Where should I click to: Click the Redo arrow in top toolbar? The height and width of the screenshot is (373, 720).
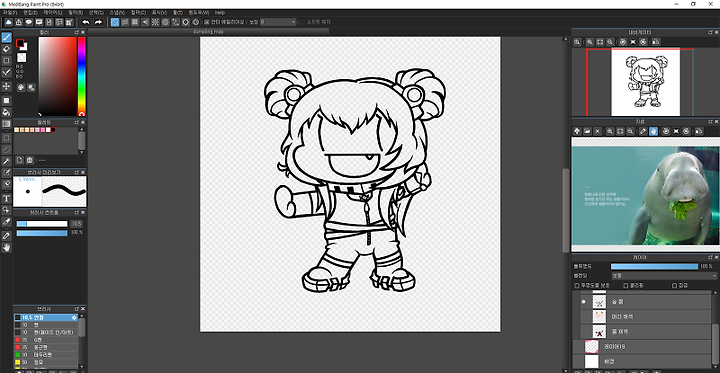pos(98,22)
